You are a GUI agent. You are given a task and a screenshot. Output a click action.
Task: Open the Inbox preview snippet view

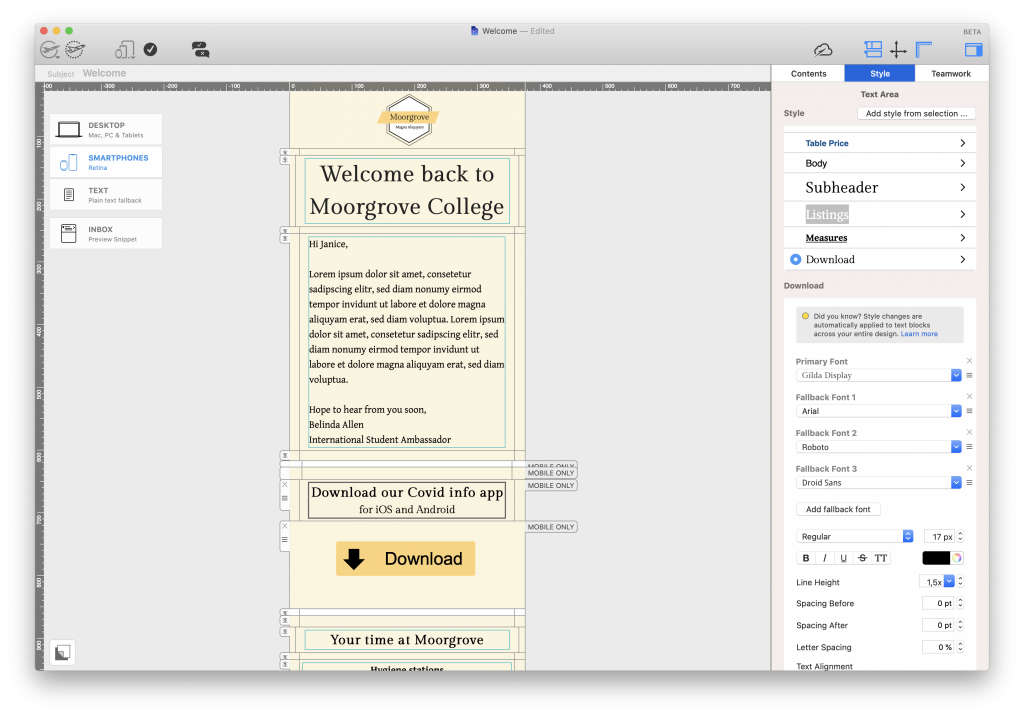106,233
